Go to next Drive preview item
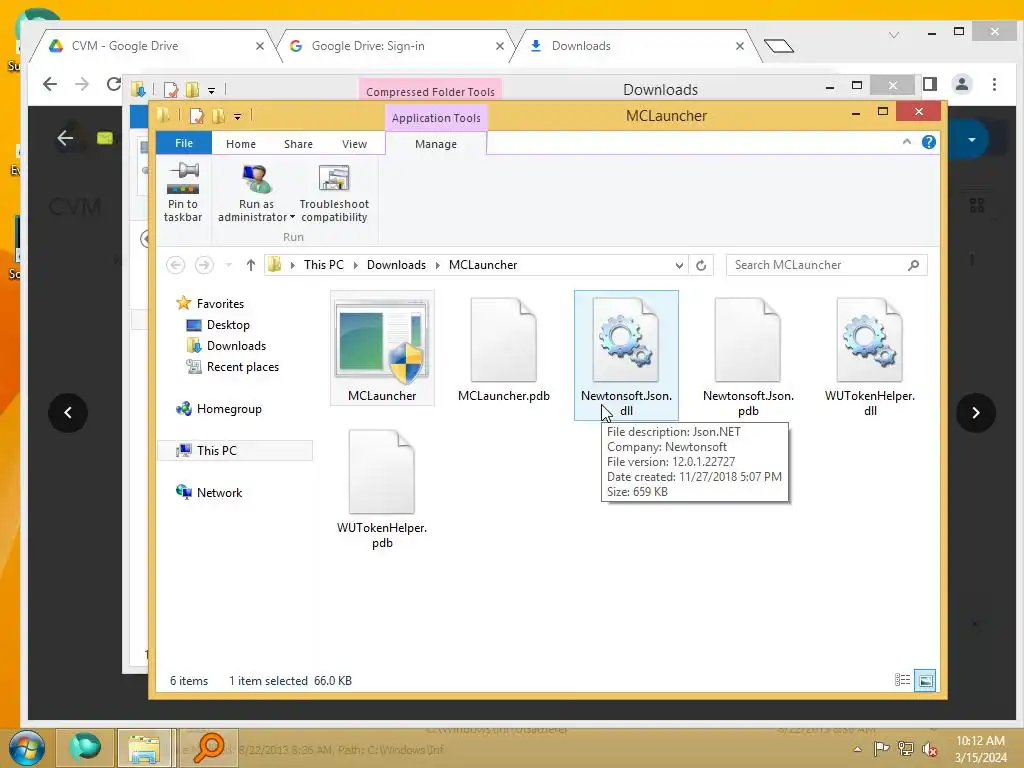1024x768 pixels. [976, 413]
